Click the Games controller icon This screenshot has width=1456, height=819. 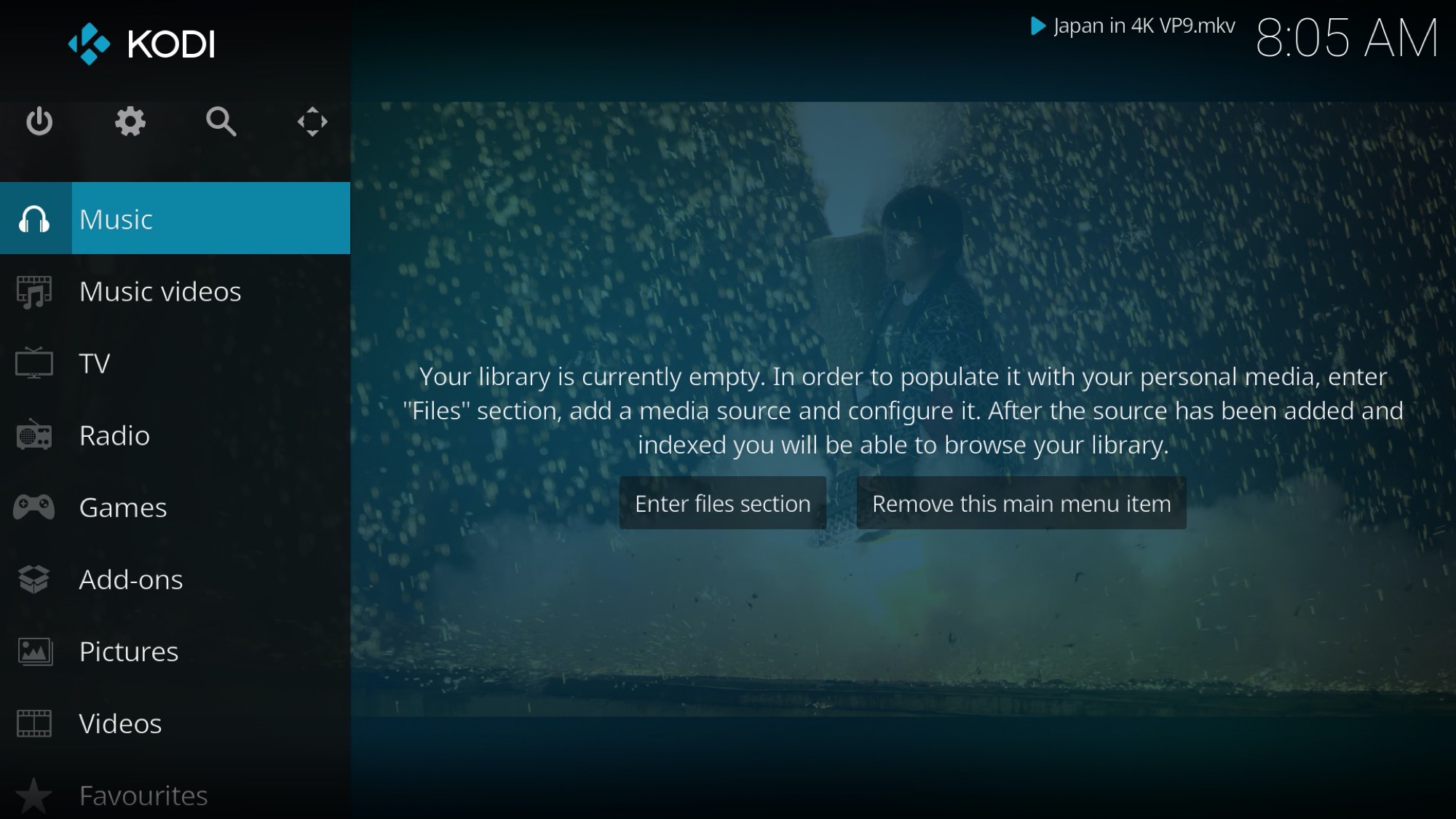click(x=34, y=507)
